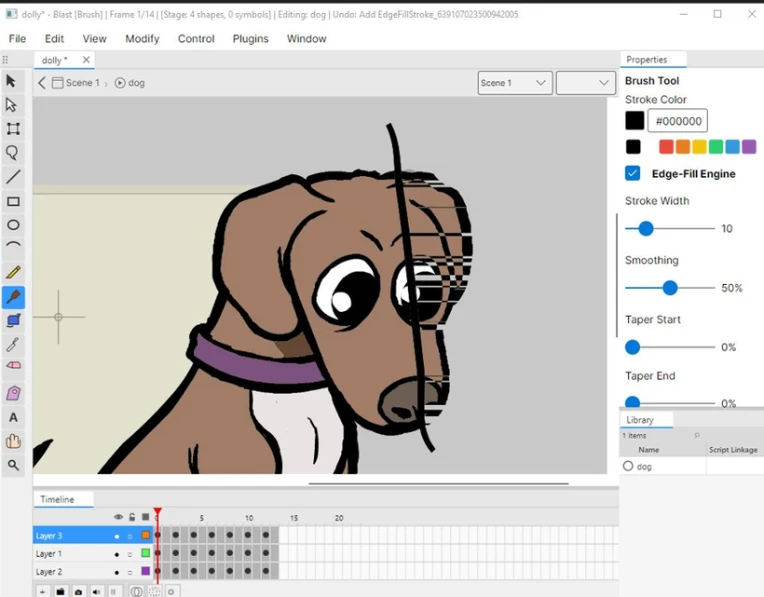Screen dimensions: 764x597
Task: Toggle lock box for Layer 2
Action: click(130, 572)
